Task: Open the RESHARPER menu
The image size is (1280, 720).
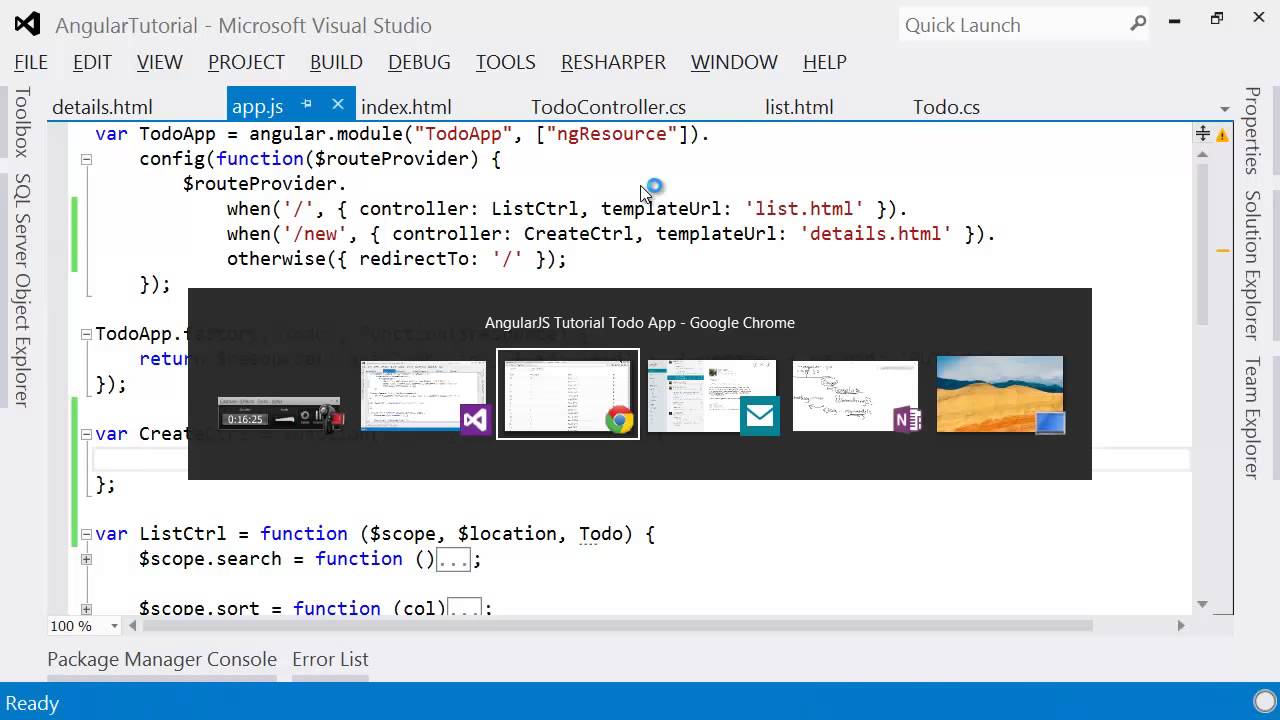Action: click(x=613, y=62)
